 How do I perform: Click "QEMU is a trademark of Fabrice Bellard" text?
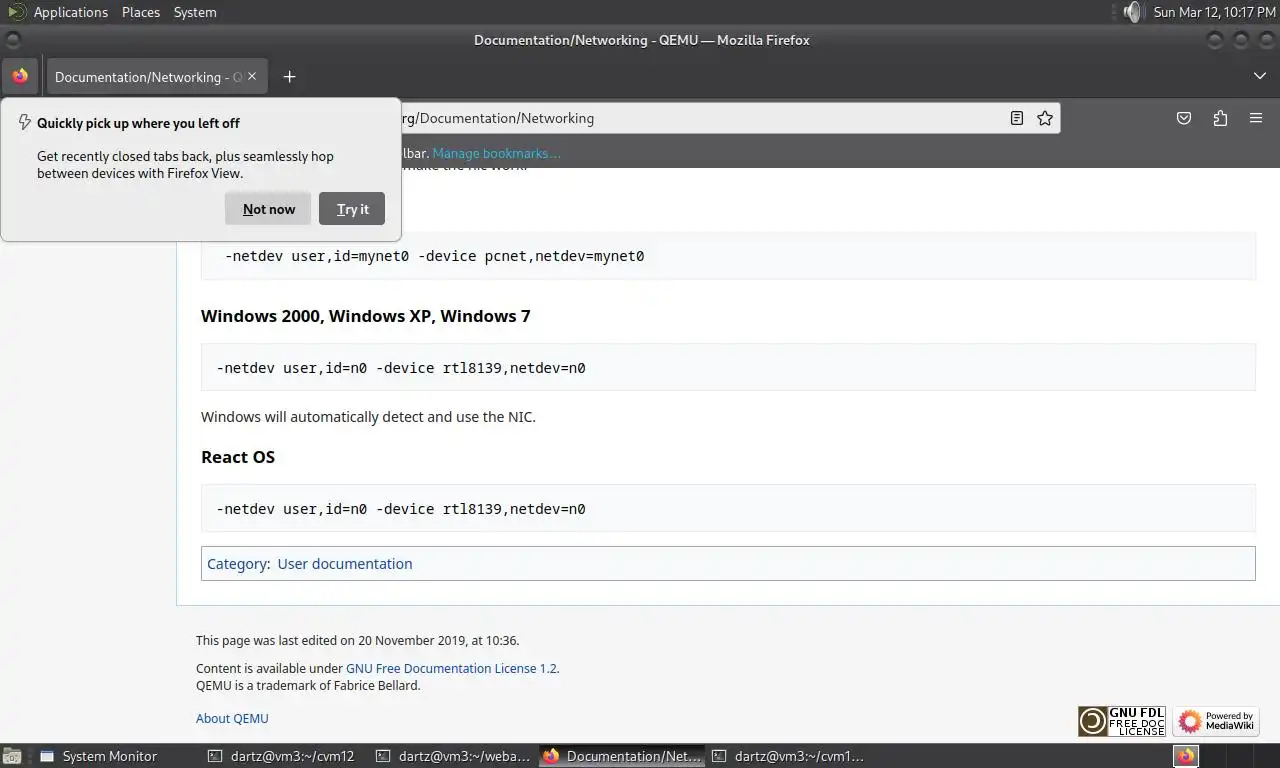[308, 686]
